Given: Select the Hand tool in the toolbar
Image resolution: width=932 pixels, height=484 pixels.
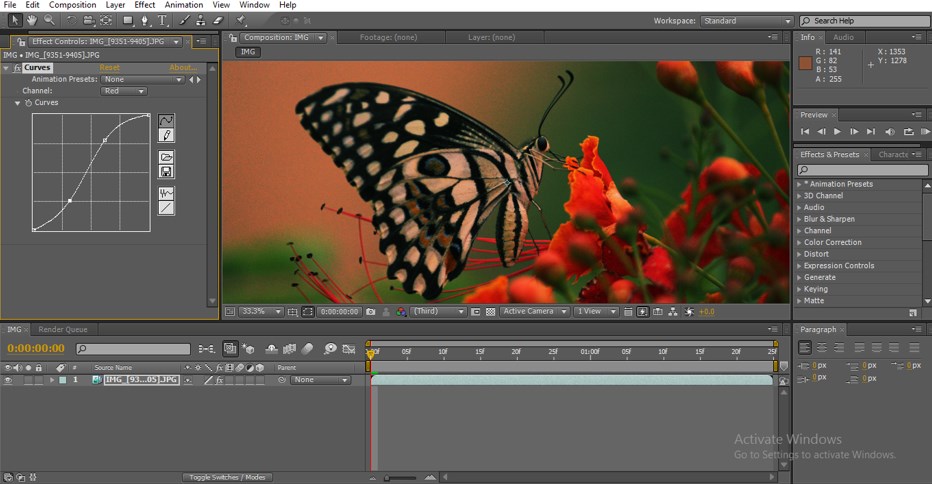Looking at the screenshot, I should pos(32,20).
